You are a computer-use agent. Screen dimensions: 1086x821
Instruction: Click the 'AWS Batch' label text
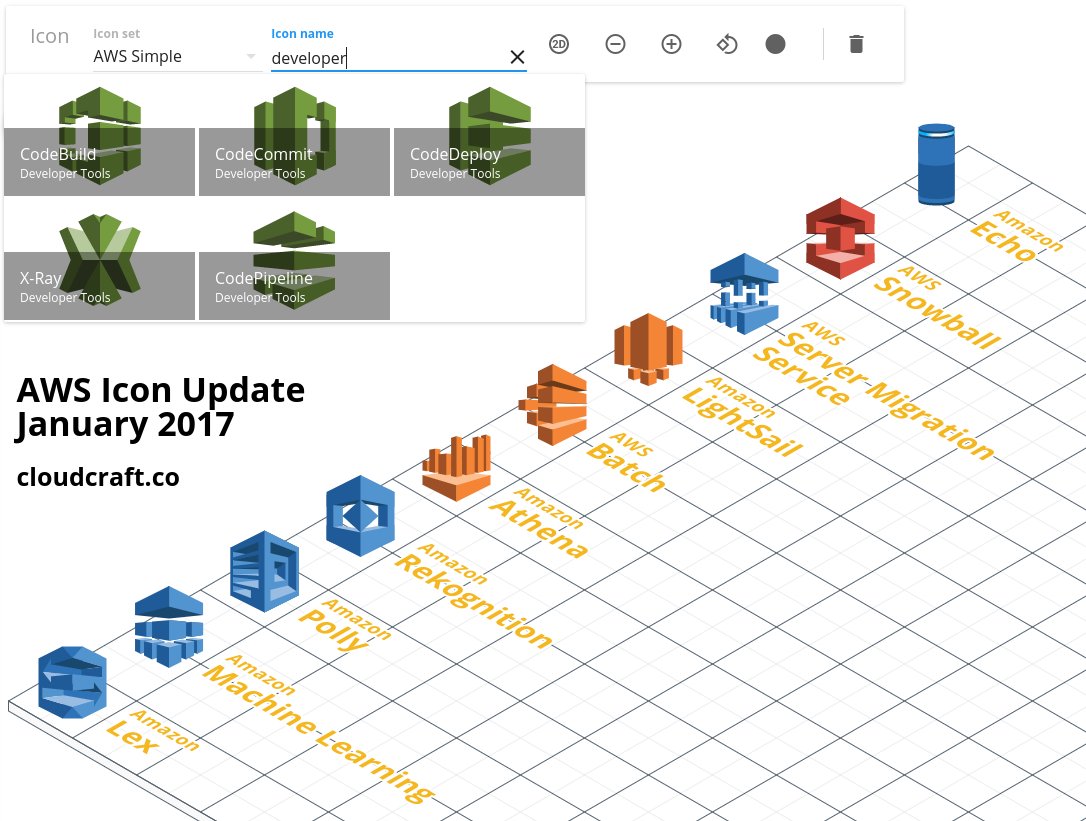pos(626,461)
